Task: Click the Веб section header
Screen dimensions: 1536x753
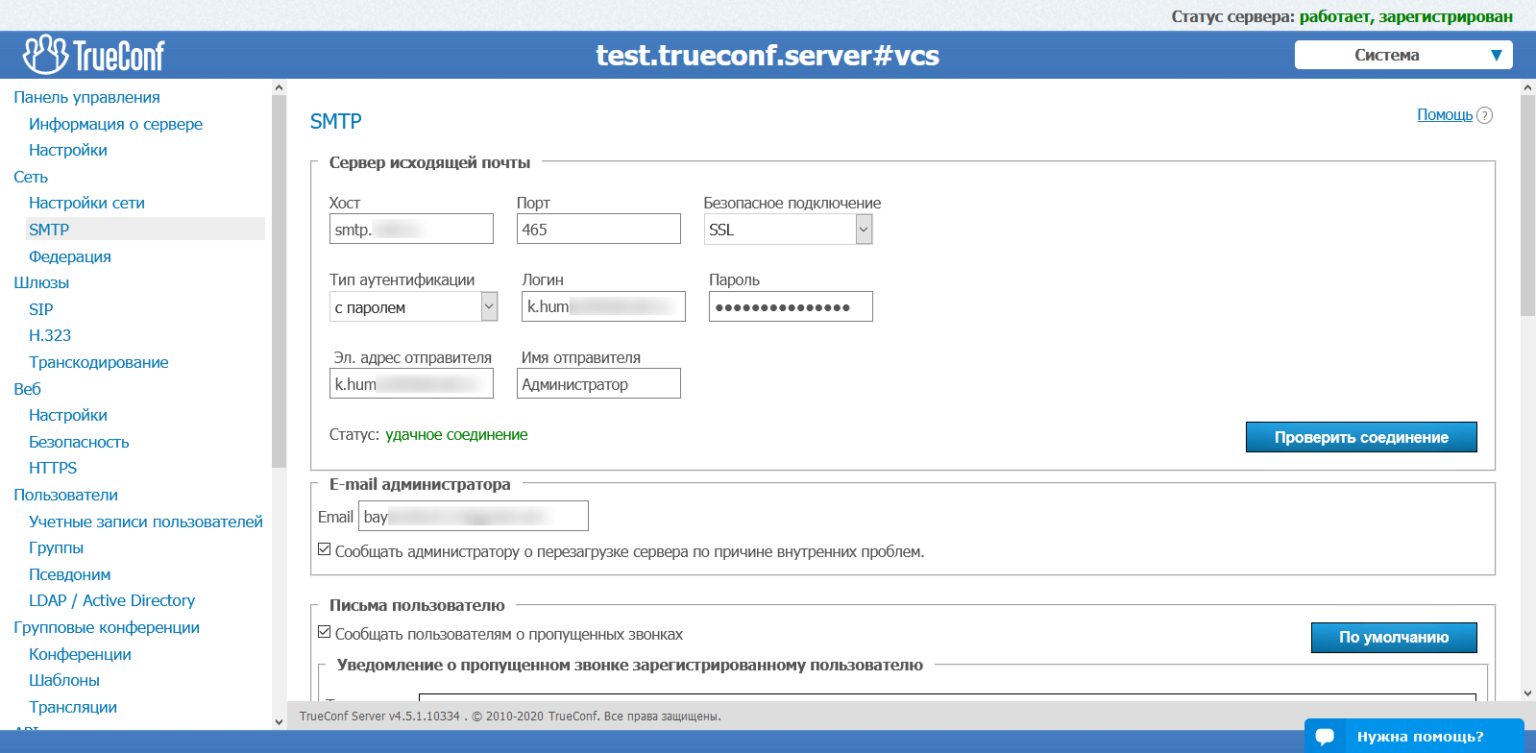Action: click(27, 389)
